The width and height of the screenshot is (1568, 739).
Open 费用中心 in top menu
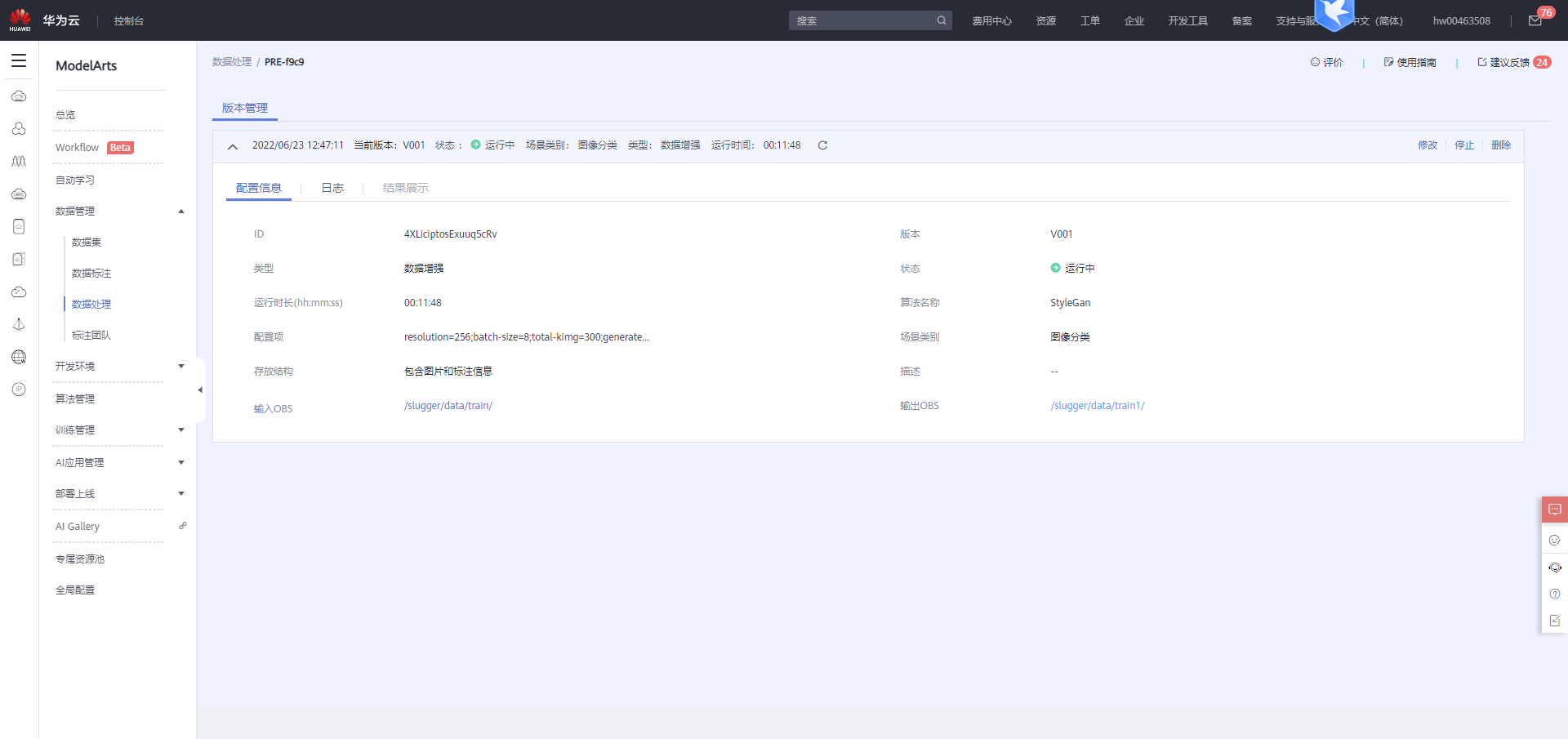[x=991, y=21]
